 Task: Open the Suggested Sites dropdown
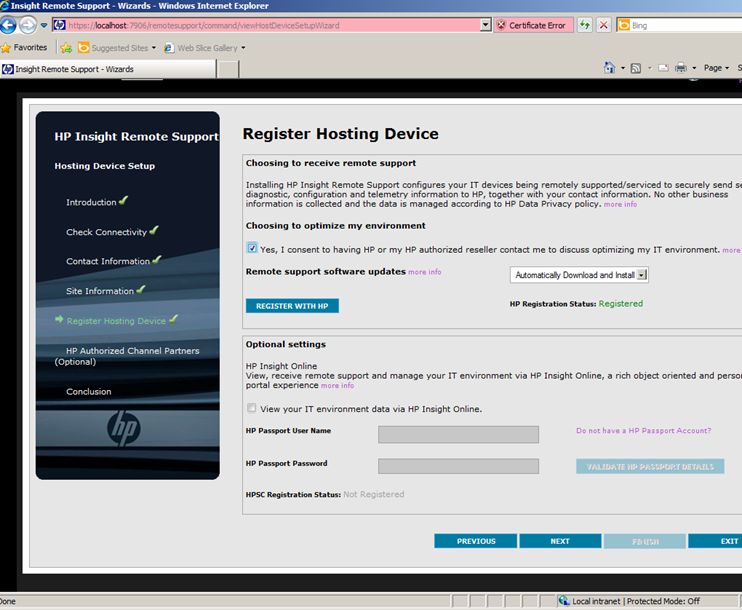(x=116, y=48)
